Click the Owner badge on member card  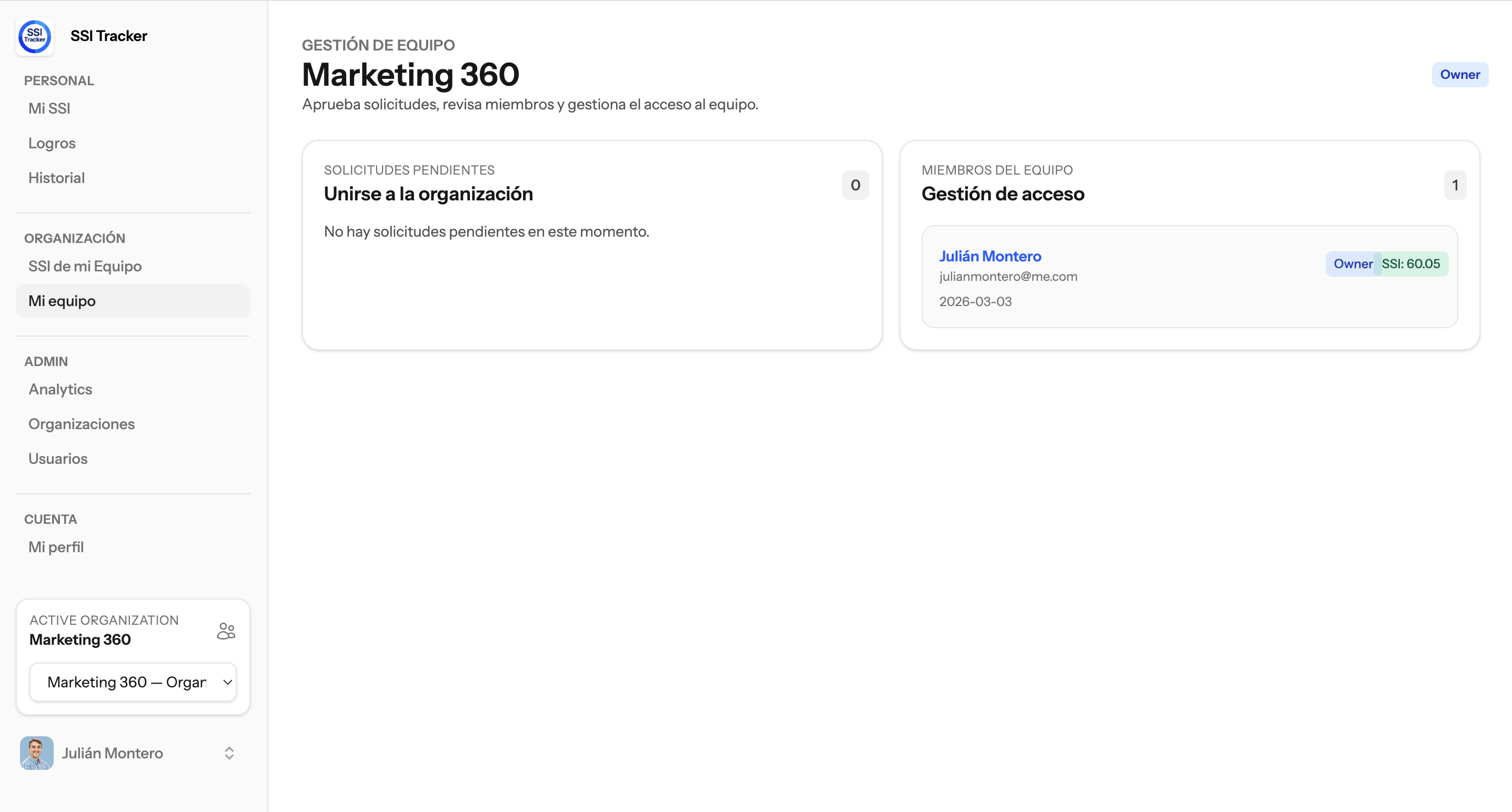1350,264
